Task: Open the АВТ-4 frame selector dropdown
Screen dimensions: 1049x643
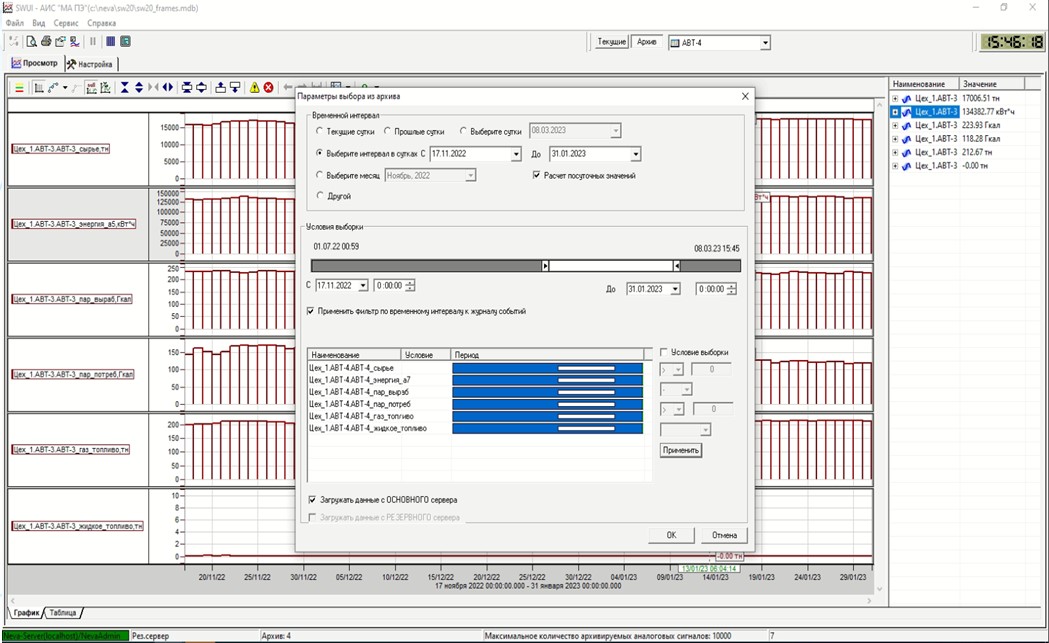Action: 765,43
